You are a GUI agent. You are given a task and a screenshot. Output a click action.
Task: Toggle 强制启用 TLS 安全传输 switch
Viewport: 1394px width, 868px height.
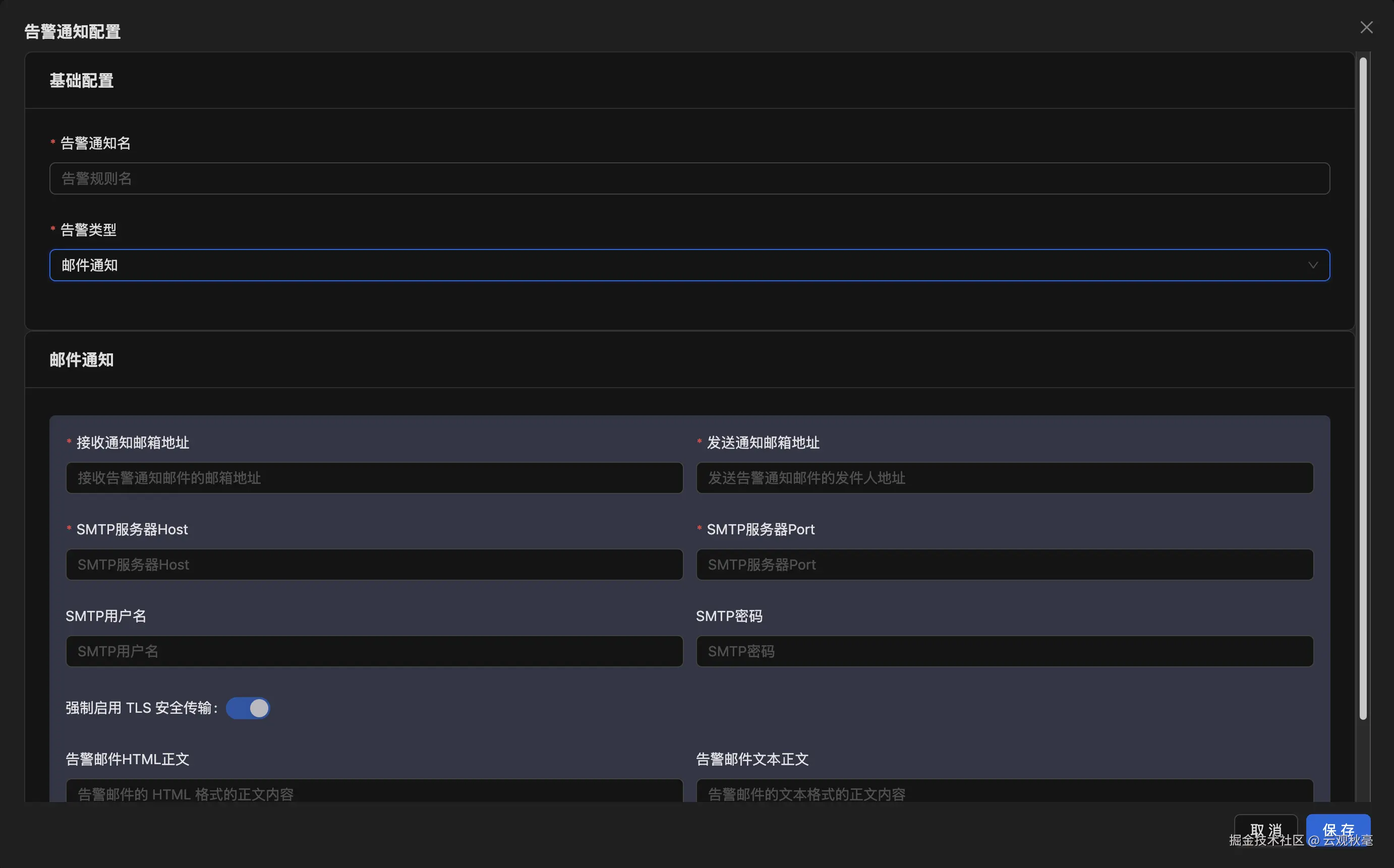coord(248,708)
